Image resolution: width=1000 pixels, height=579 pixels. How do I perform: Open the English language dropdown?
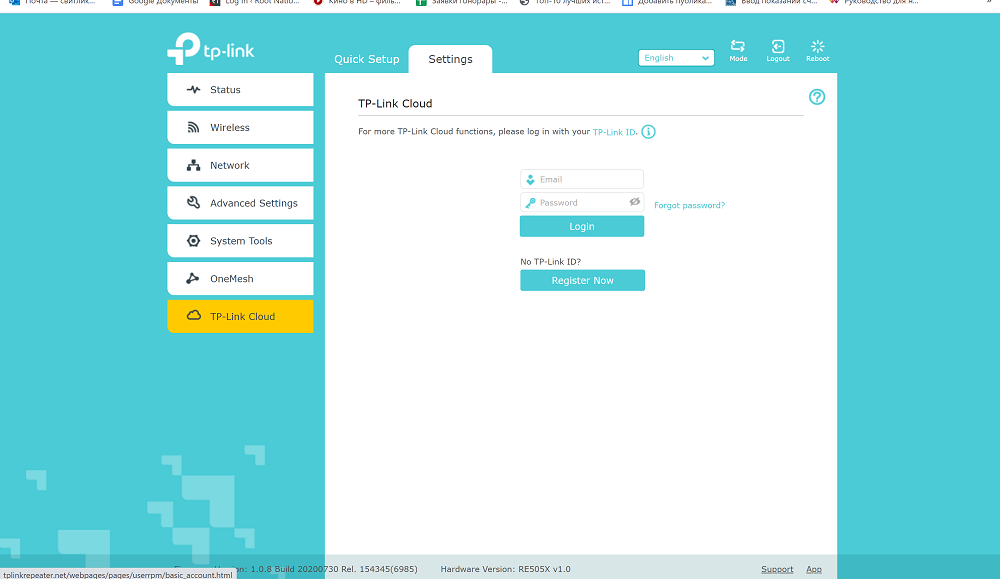pyautogui.click(x=676, y=58)
